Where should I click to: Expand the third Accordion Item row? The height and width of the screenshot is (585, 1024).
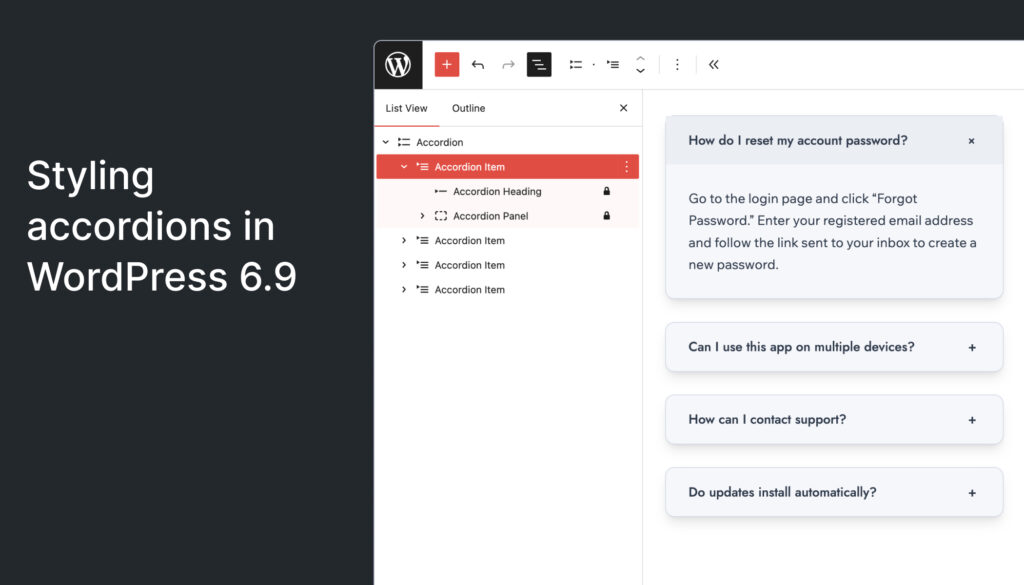(x=404, y=265)
